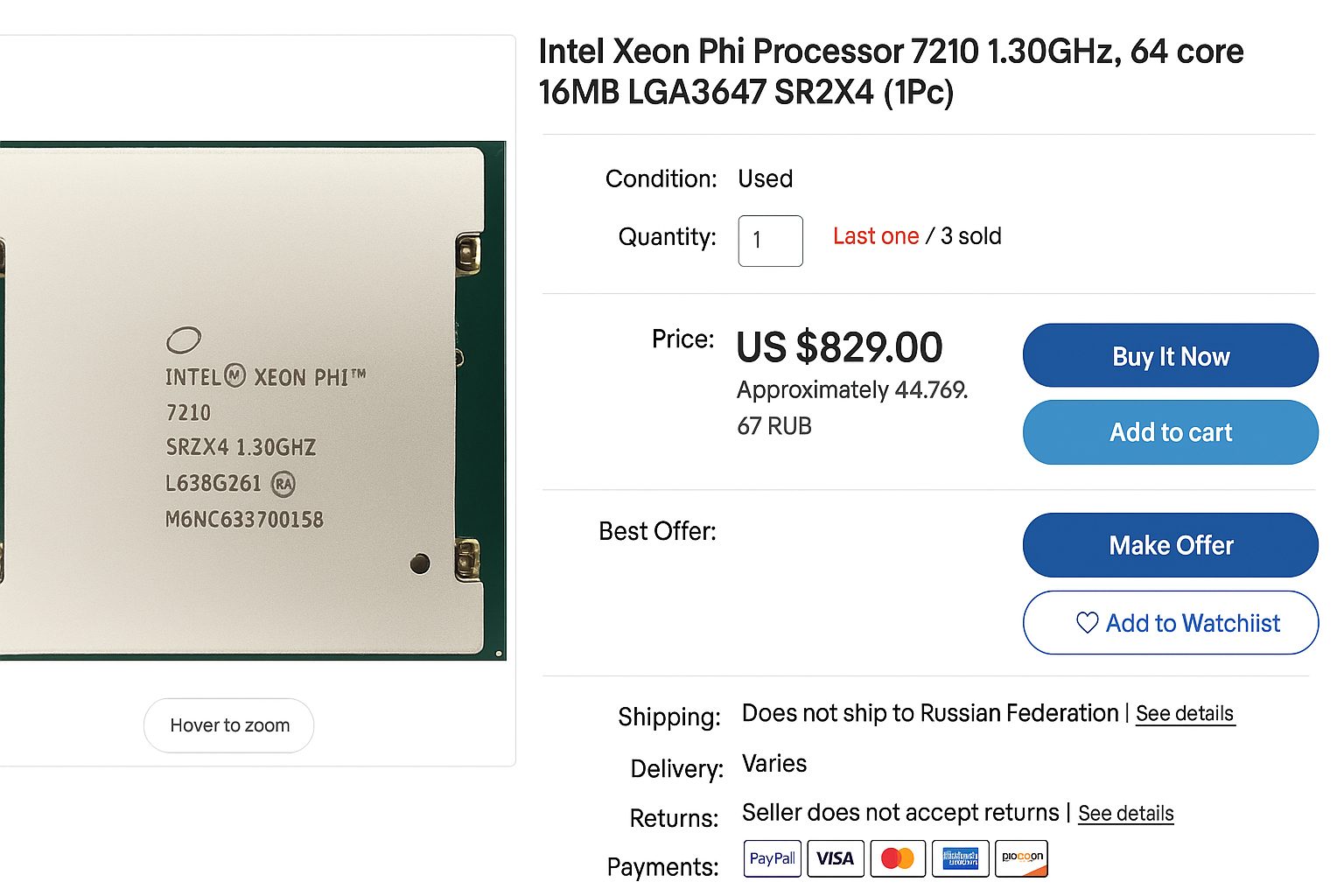Screen dimensions: 1344x896
Task: Click the heart icon on Add to Watchlist
Action: pos(1087,623)
